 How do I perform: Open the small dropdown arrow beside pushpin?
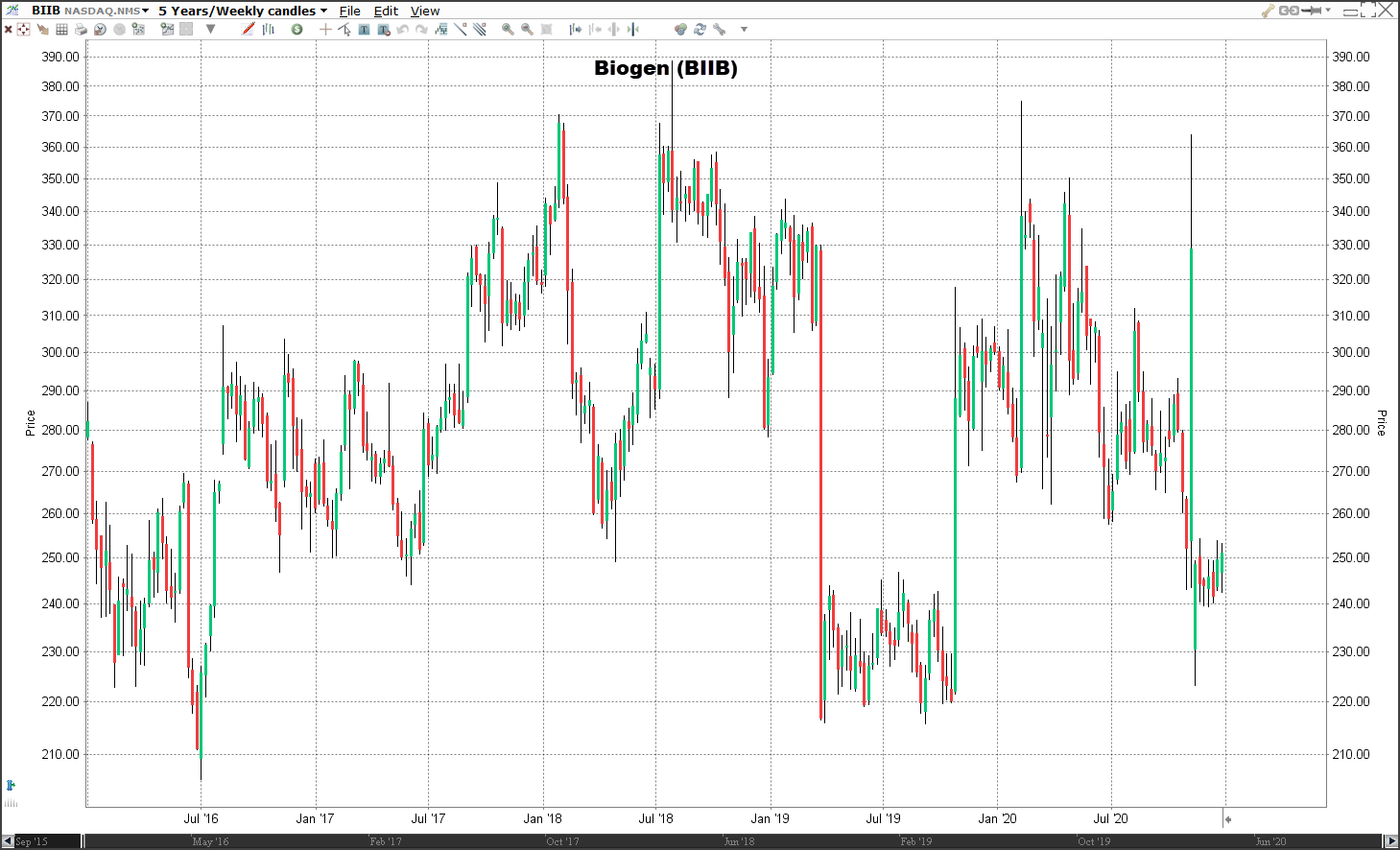[1328, 11]
